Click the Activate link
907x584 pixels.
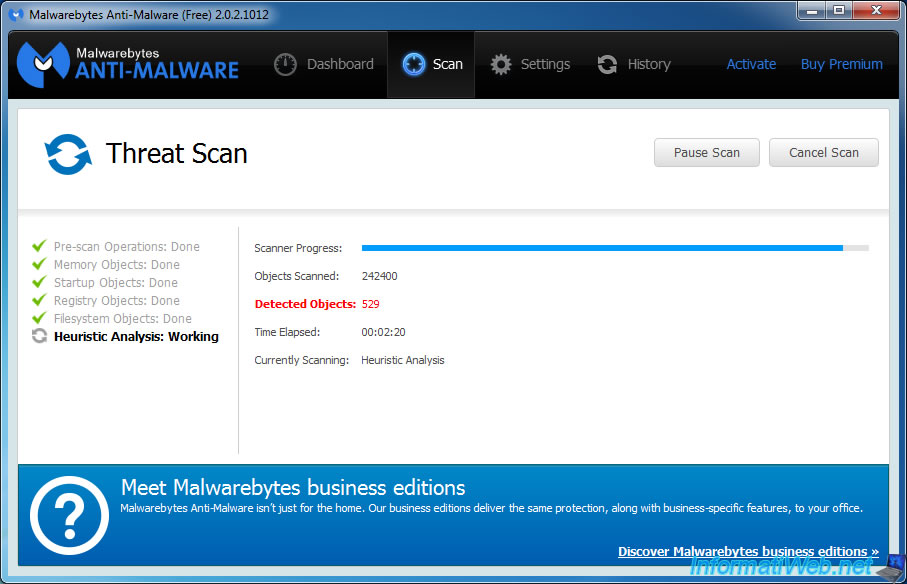[751, 64]
